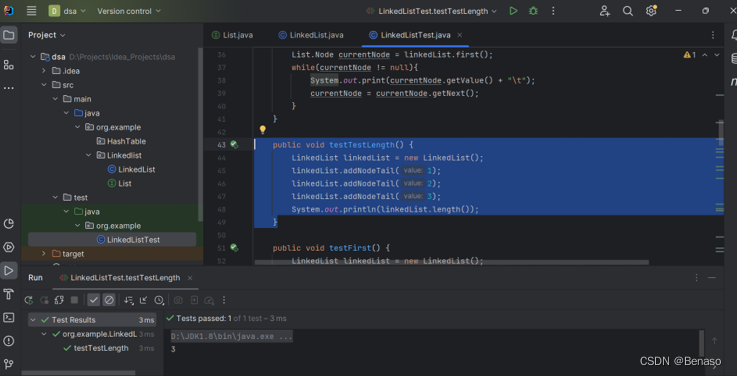Open the Version control dropdown
This screenshot has height=376, width=737.
[129, 11]
